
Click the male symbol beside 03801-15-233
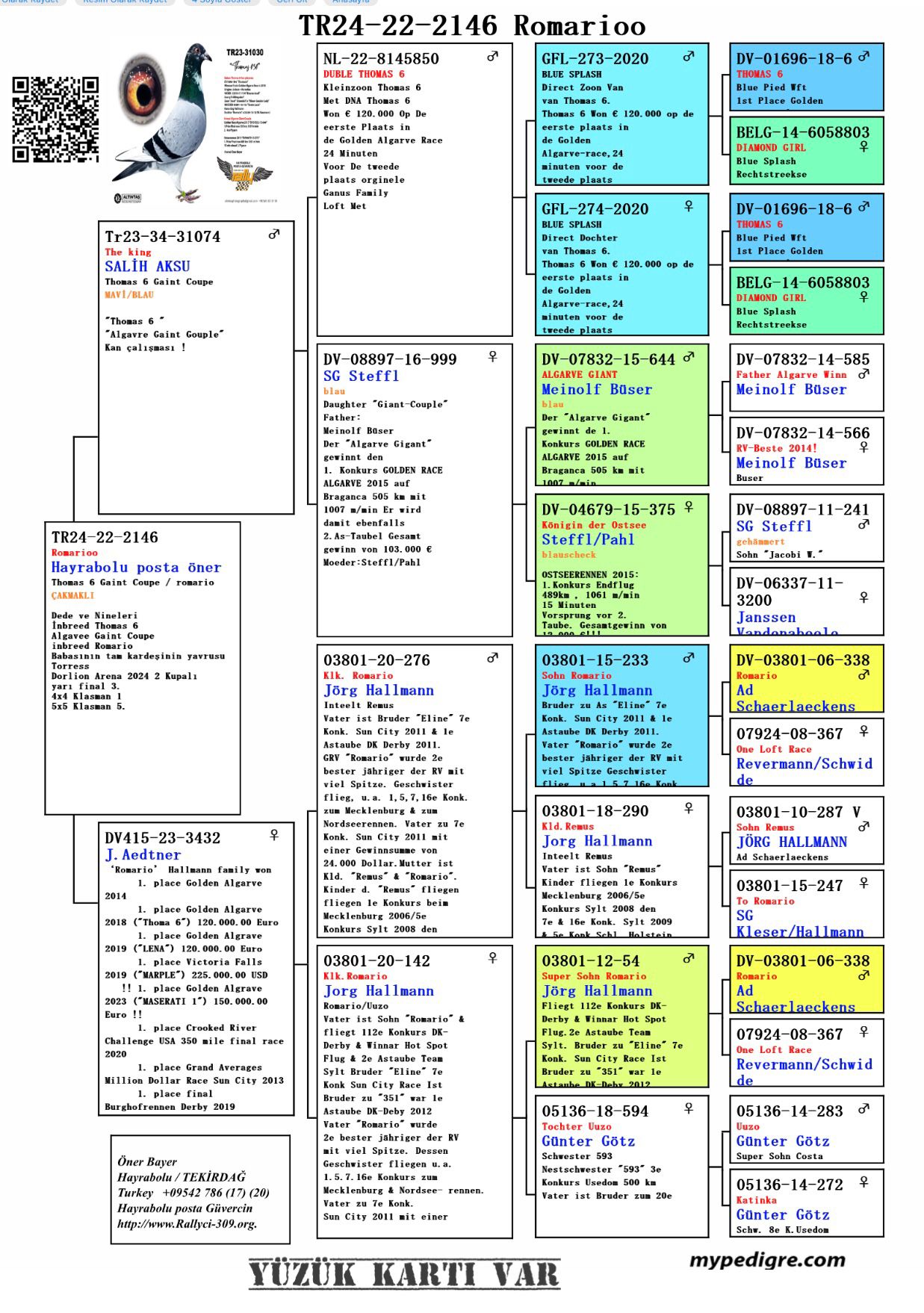[689, 658]
